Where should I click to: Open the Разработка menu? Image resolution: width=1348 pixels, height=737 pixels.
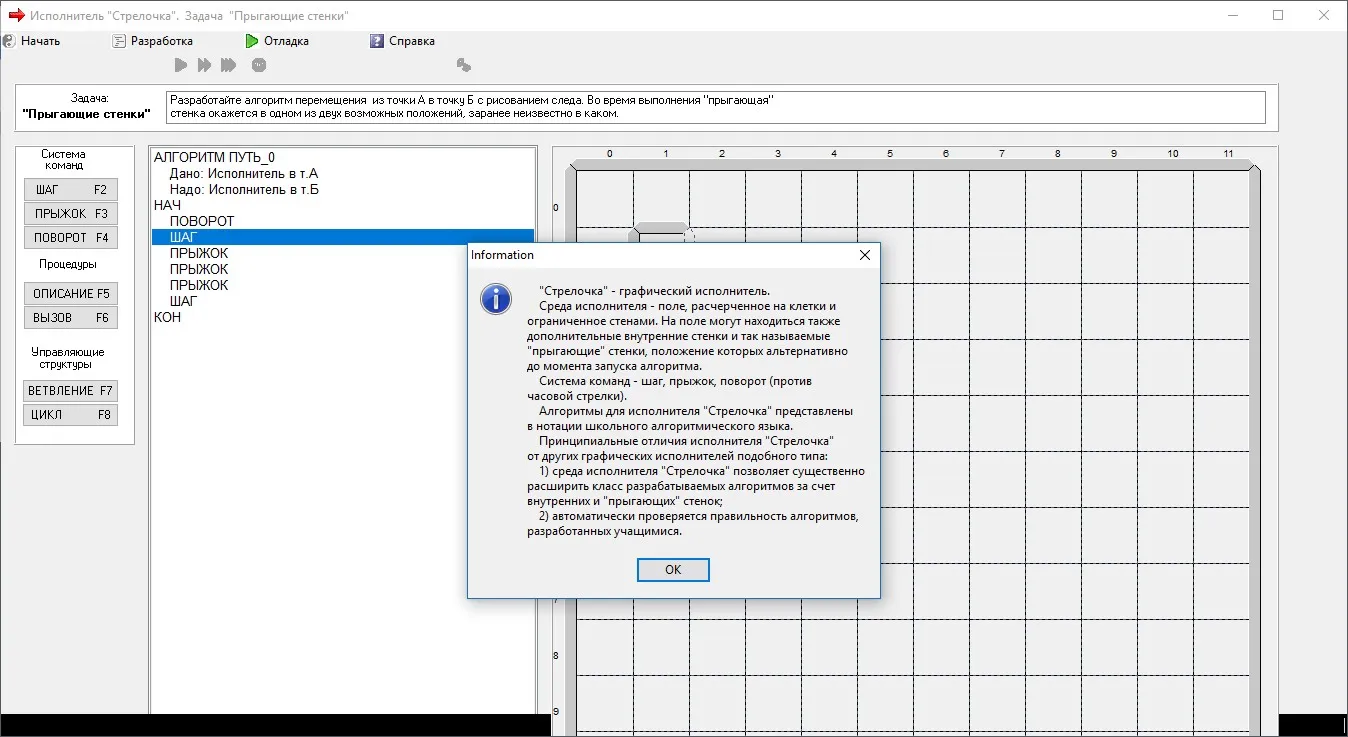(152, 41)
